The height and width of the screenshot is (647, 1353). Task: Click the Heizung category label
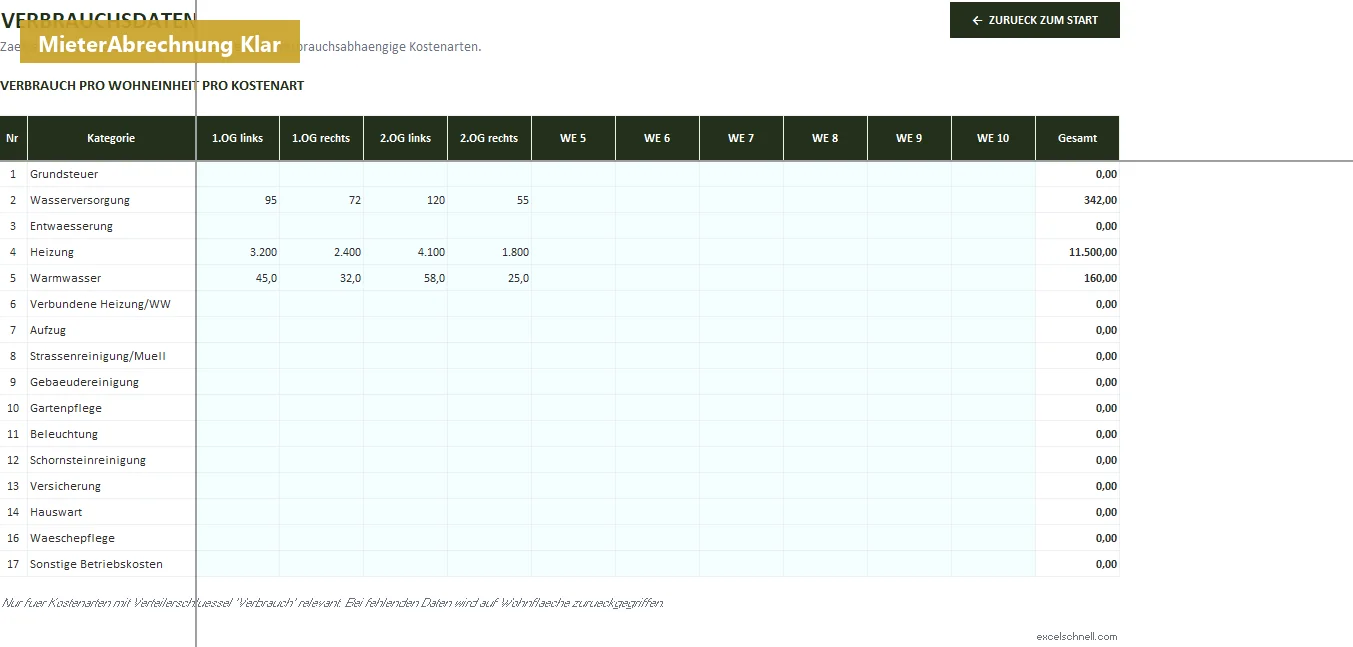[52, 252]
